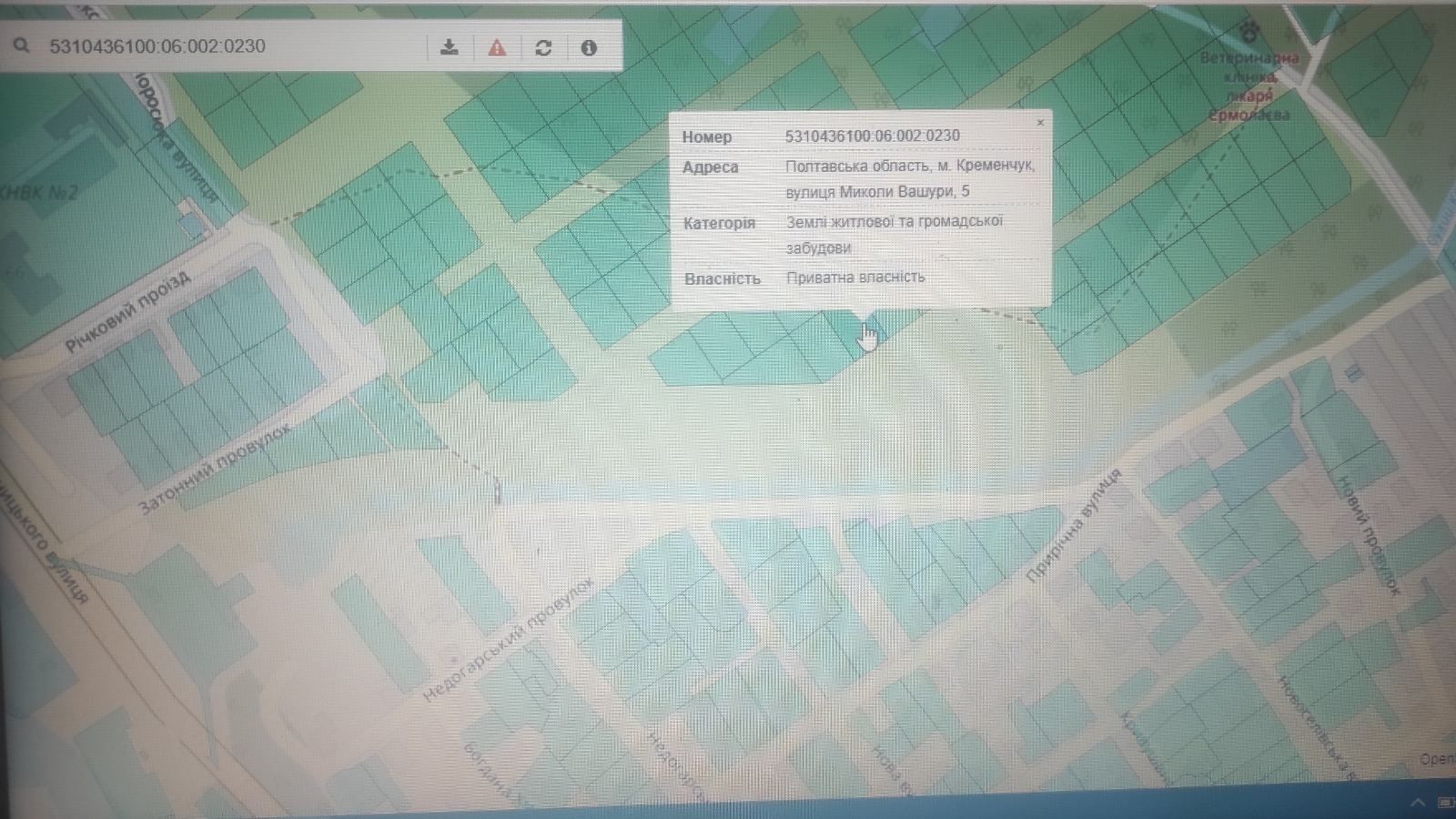Click the taskbar tray chevron
Image resolution: width=1456 pixels, height=819 pixels.
coord(1418,802)
